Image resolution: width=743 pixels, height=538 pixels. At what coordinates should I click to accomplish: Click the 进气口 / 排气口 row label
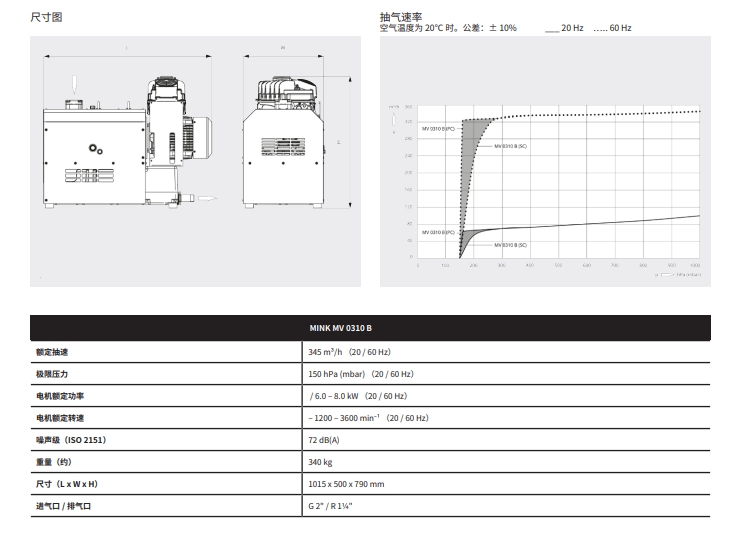click(63, 506)
